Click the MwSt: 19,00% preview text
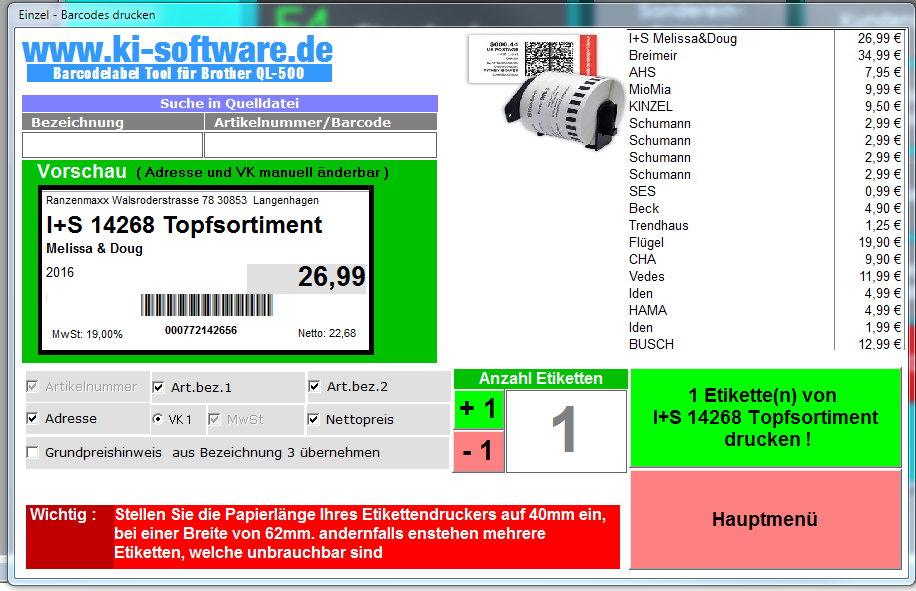This screenshot has width=916, height=591. click(88, 335)
